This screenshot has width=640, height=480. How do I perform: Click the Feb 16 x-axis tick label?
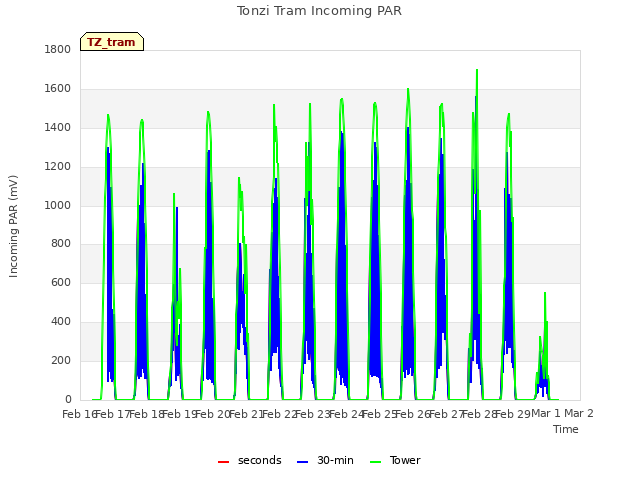(79, 414)
